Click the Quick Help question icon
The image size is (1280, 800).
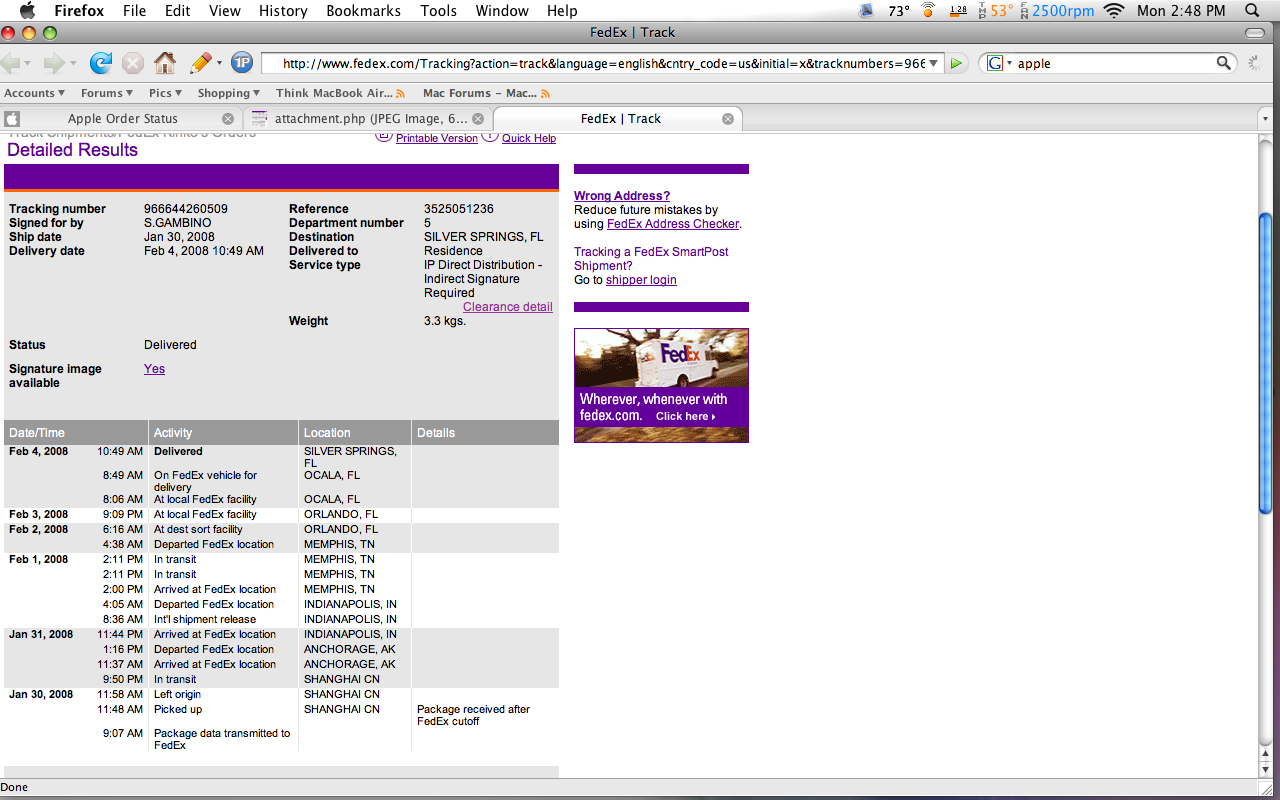click(490, 136)
